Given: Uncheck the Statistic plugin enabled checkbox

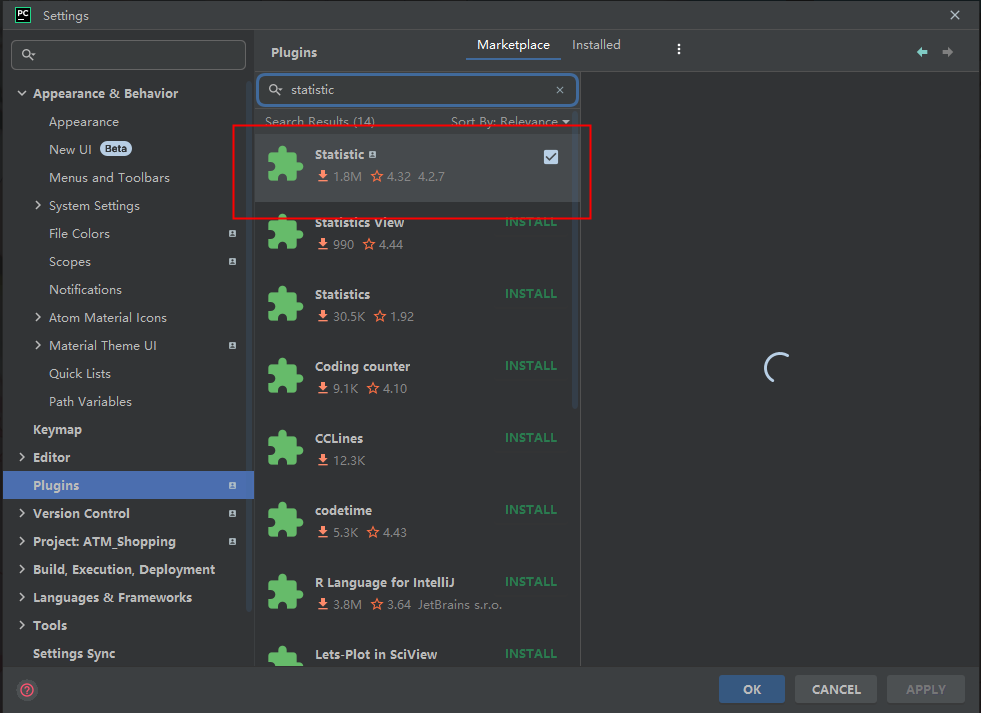Looking at the screenshot, I should tap(551, 157).
